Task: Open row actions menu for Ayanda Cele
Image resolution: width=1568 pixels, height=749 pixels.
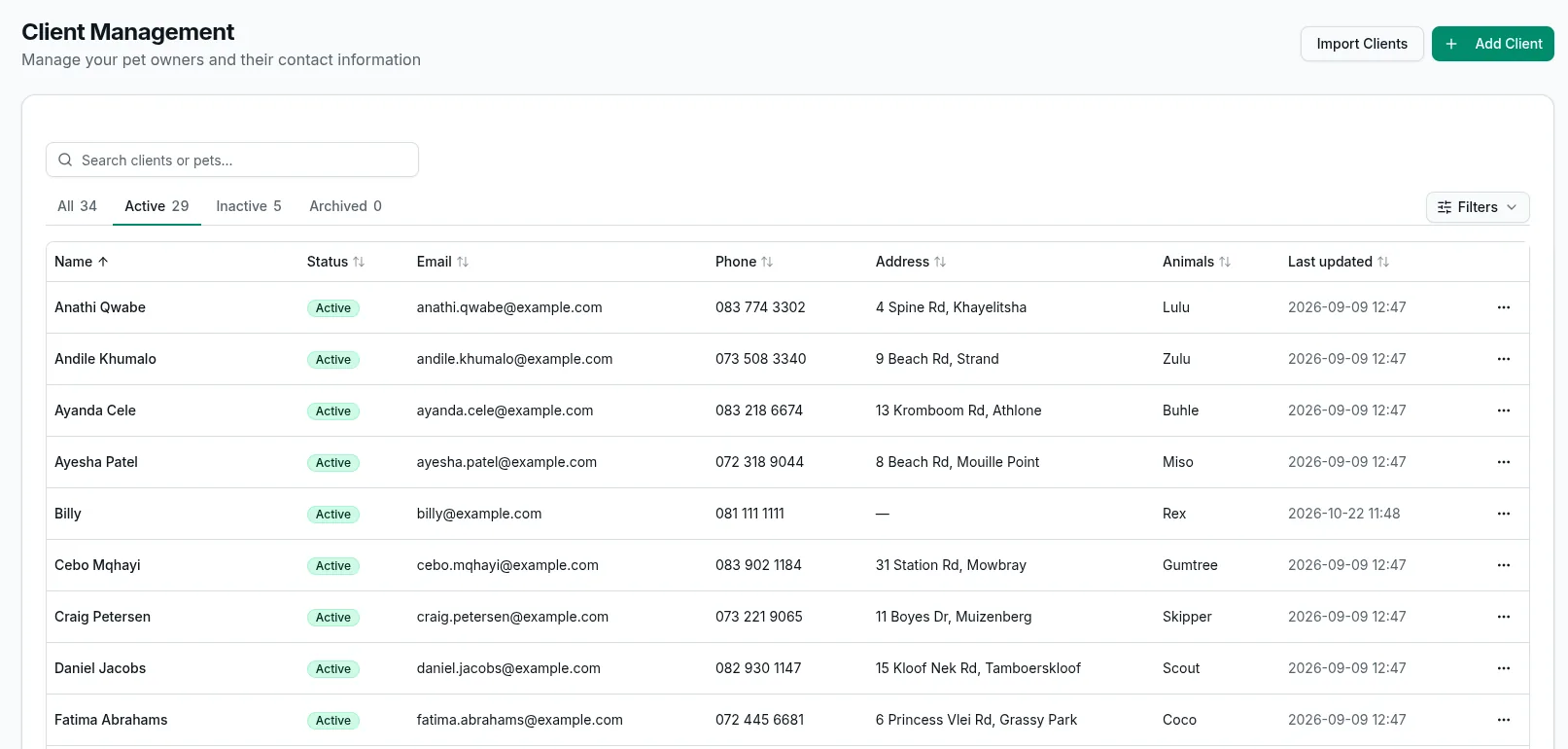Action: pos(1503,410)
